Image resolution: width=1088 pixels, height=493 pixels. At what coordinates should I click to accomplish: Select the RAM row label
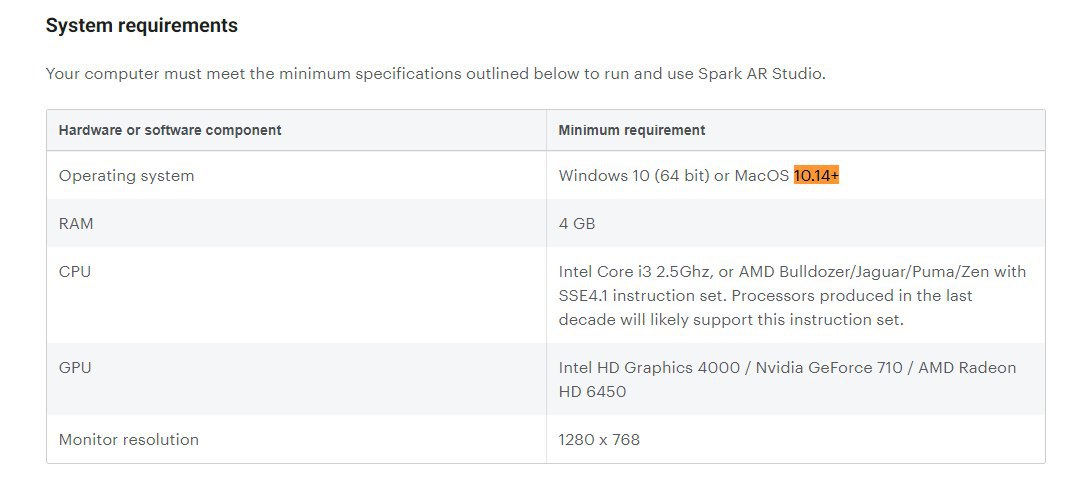coord(76,224)
